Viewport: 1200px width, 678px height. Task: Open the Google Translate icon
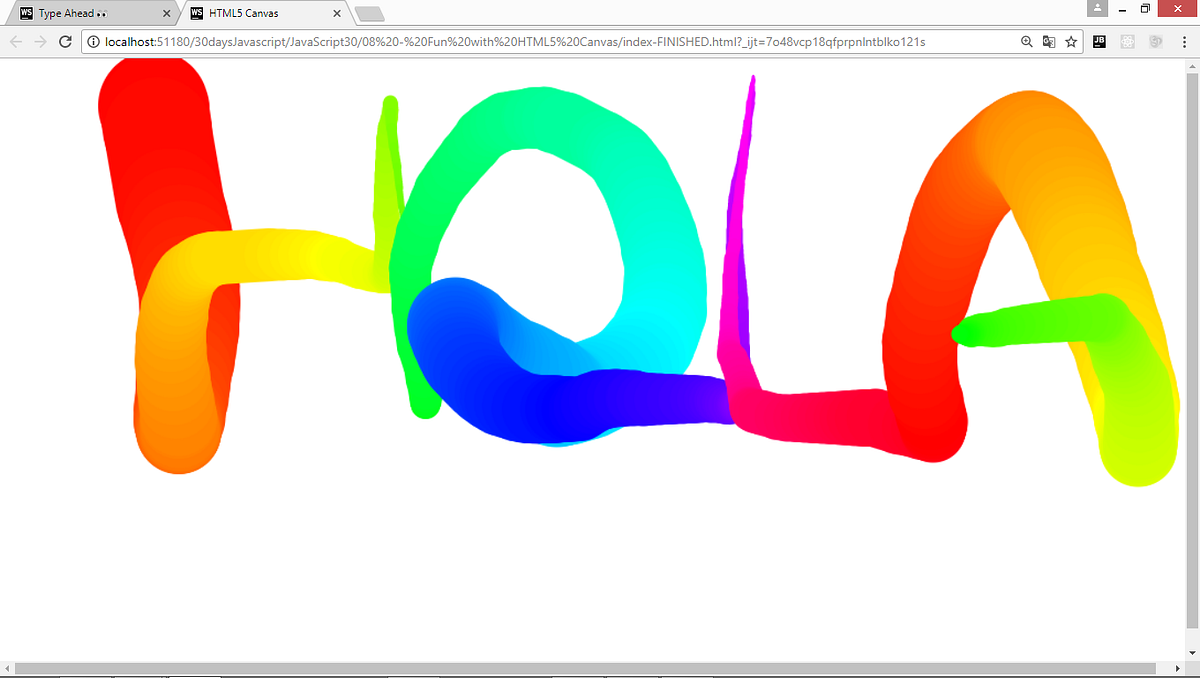coord(1049,42)
